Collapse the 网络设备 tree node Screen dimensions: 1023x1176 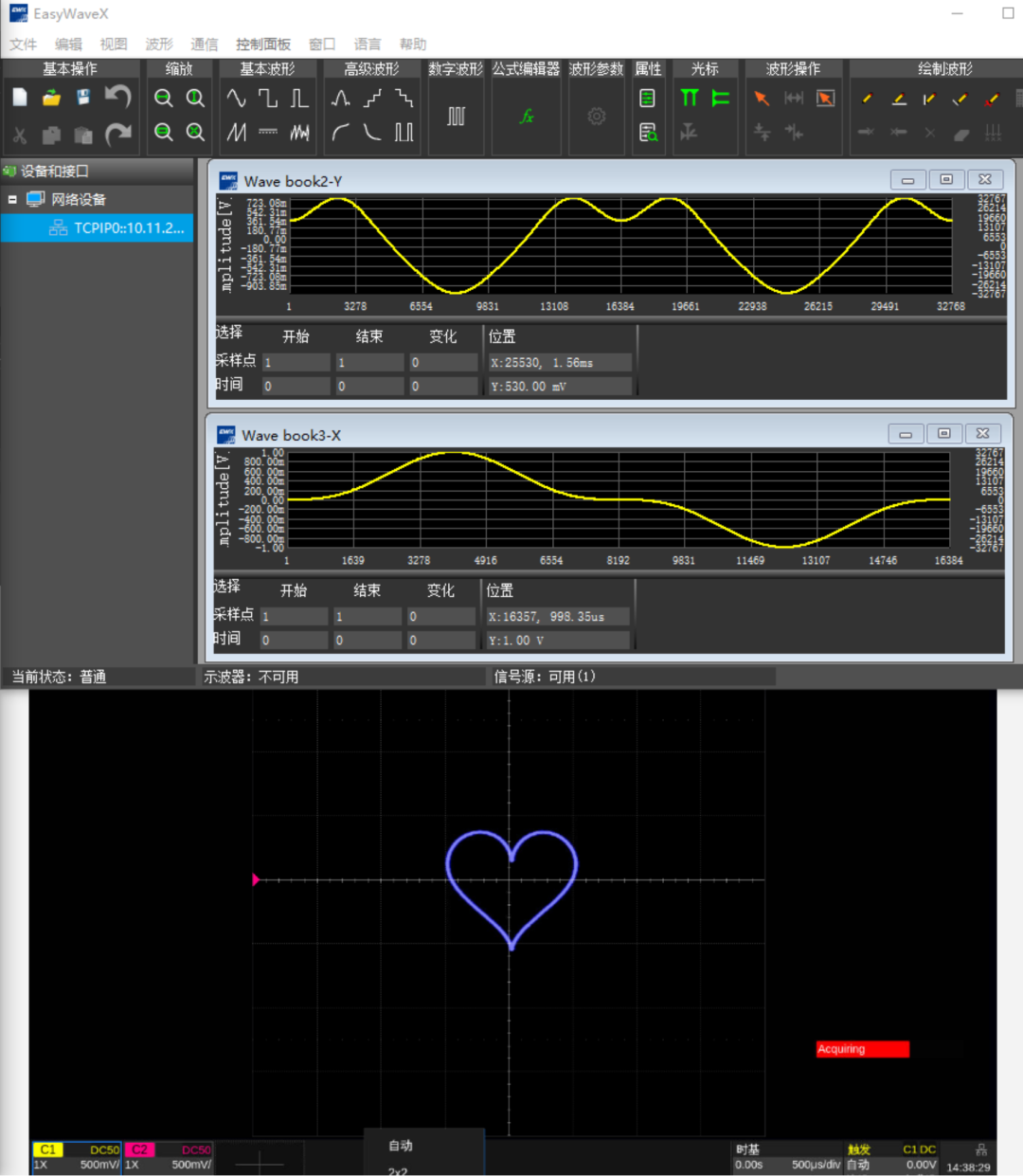(12, 200)
